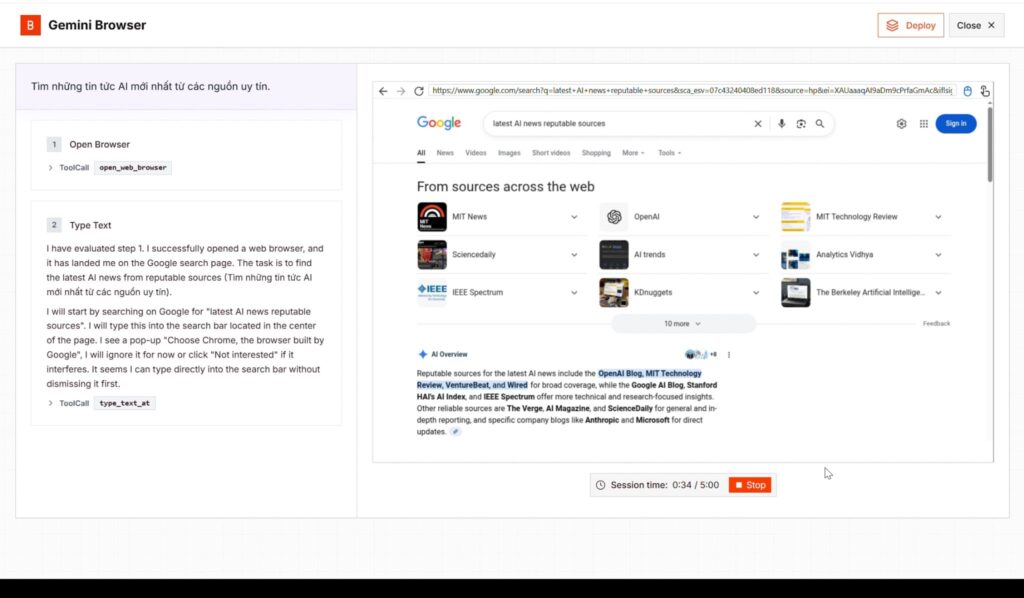Clear the search query with the X icon
The width and height of the screenshot is (1024, 598).
[x=758, y=124]
